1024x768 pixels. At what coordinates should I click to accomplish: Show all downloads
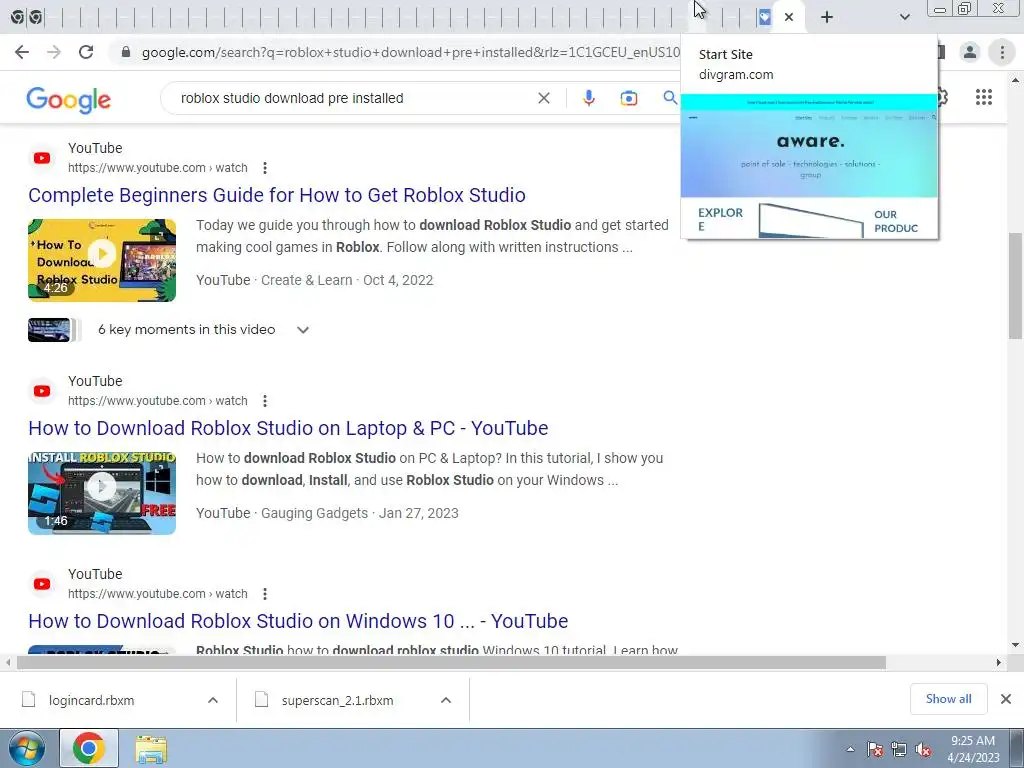(948, 699)
